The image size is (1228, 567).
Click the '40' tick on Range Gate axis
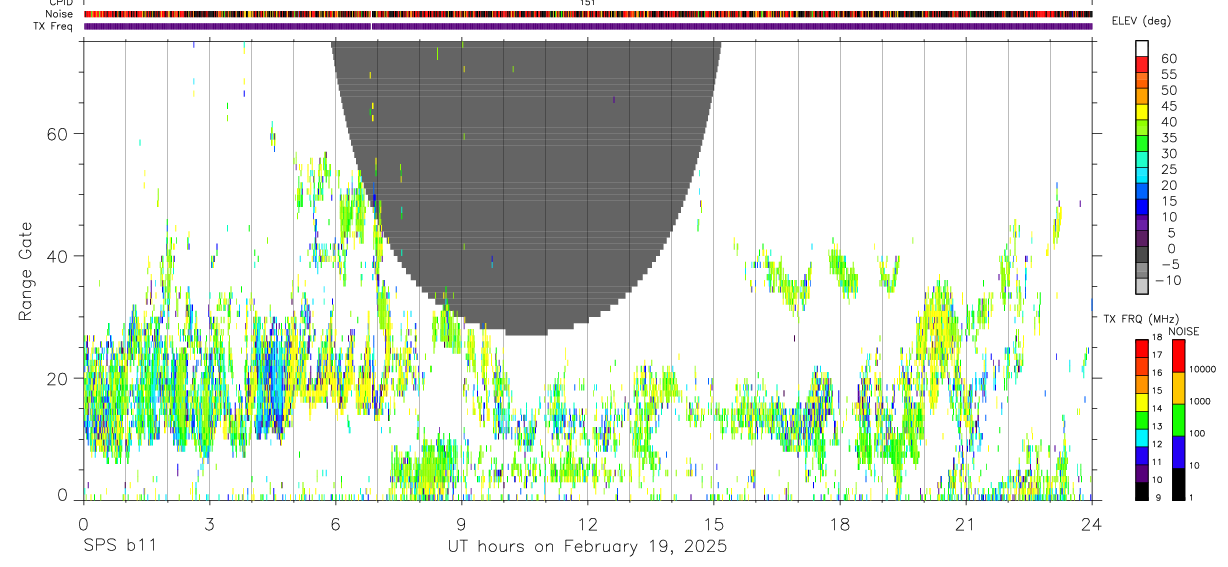[57, 256]
